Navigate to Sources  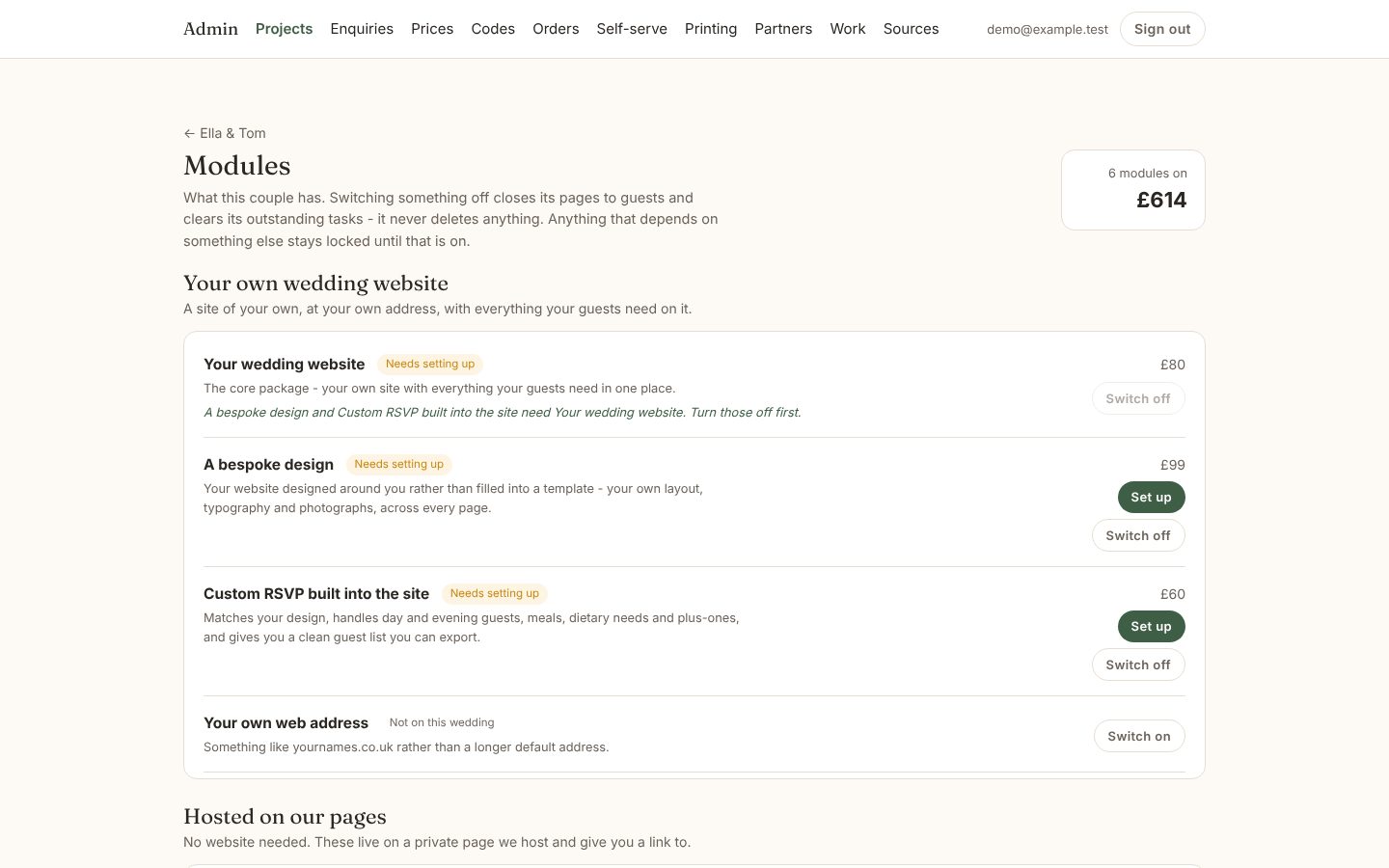[x=911, y=29]
